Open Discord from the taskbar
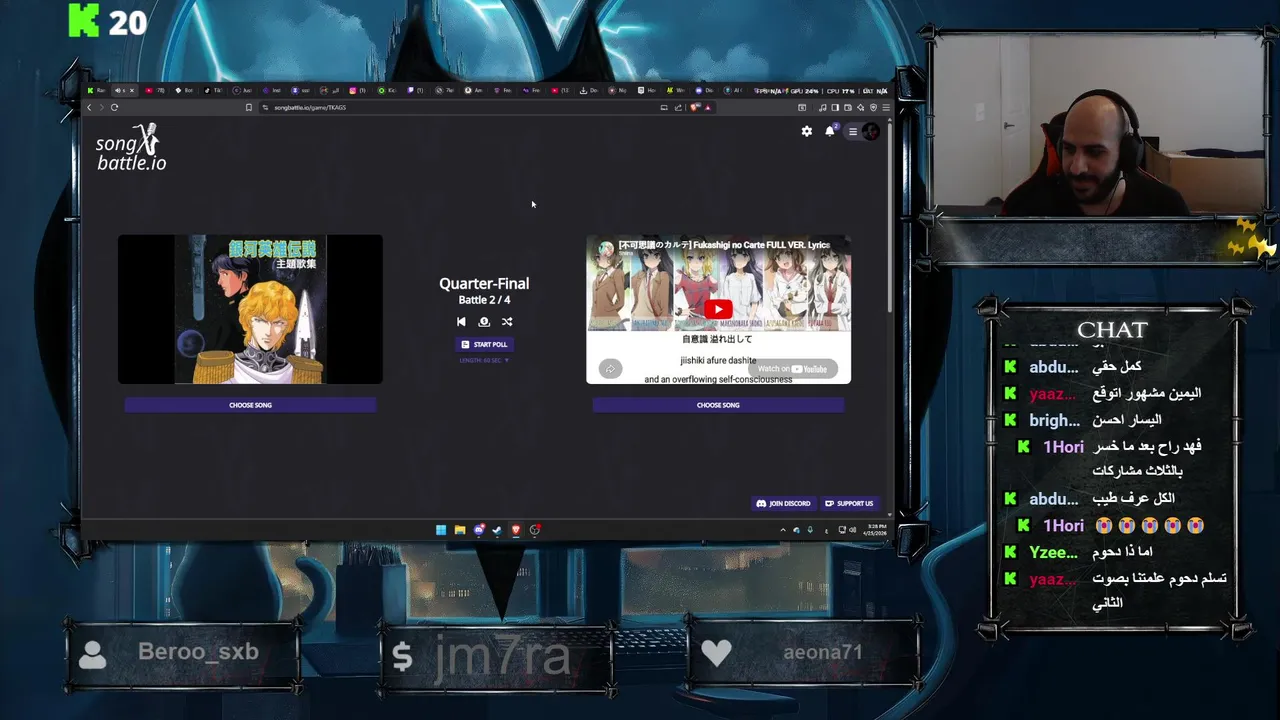This screenshot has width=1280, height=720. pyautogui.click(x=479, y=530)
